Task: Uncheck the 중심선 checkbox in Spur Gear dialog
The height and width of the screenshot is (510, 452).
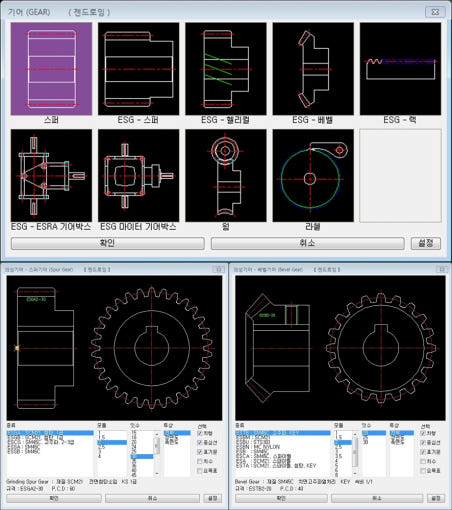Action: [200, 442]
